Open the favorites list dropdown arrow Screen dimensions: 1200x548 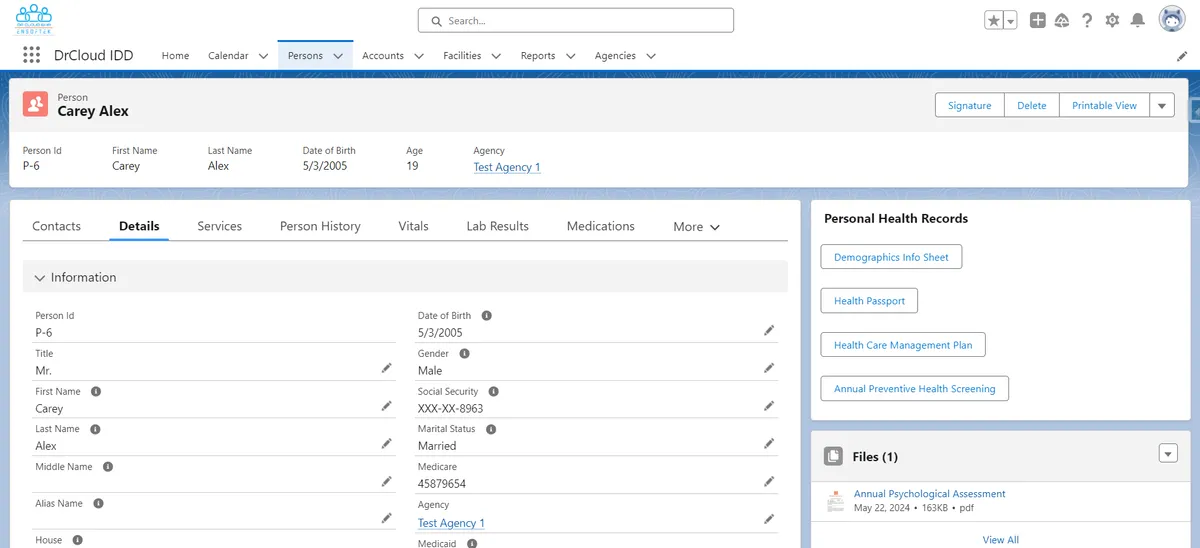point(1010,20)
